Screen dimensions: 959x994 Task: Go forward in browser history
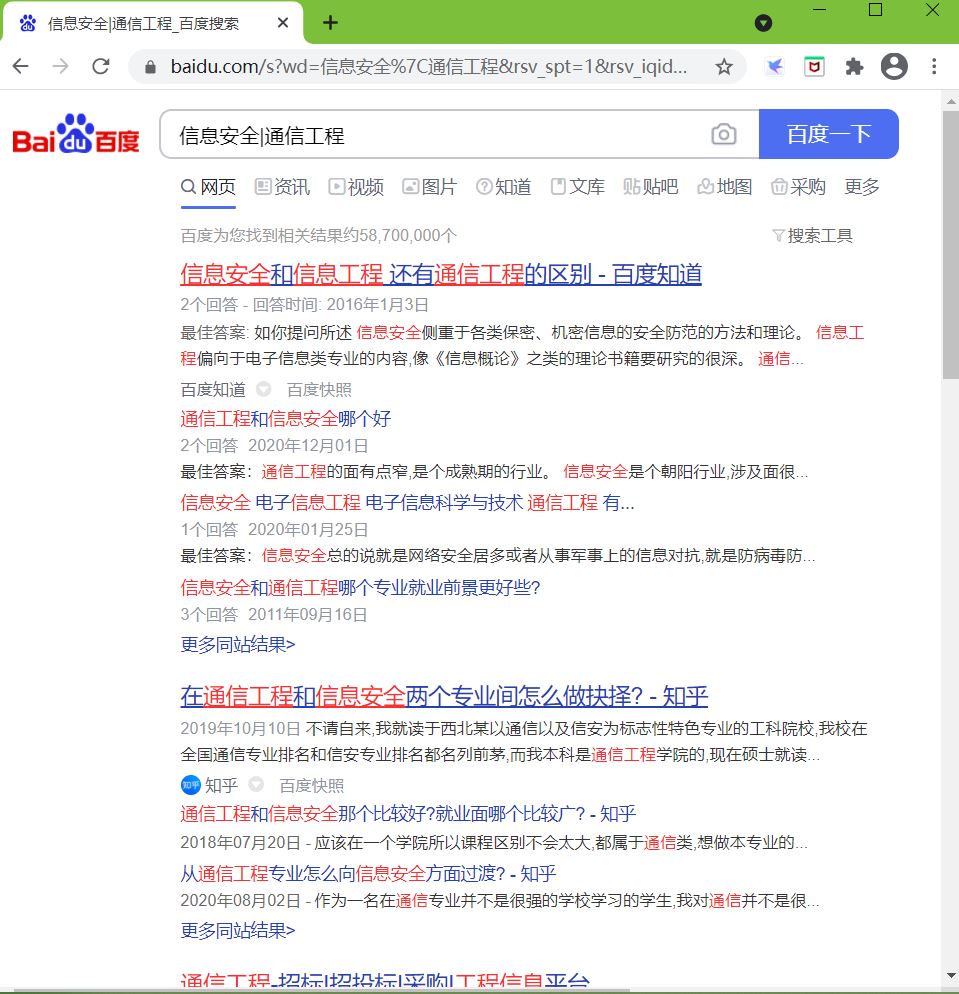pyautogui.click(x=61, y=66)
